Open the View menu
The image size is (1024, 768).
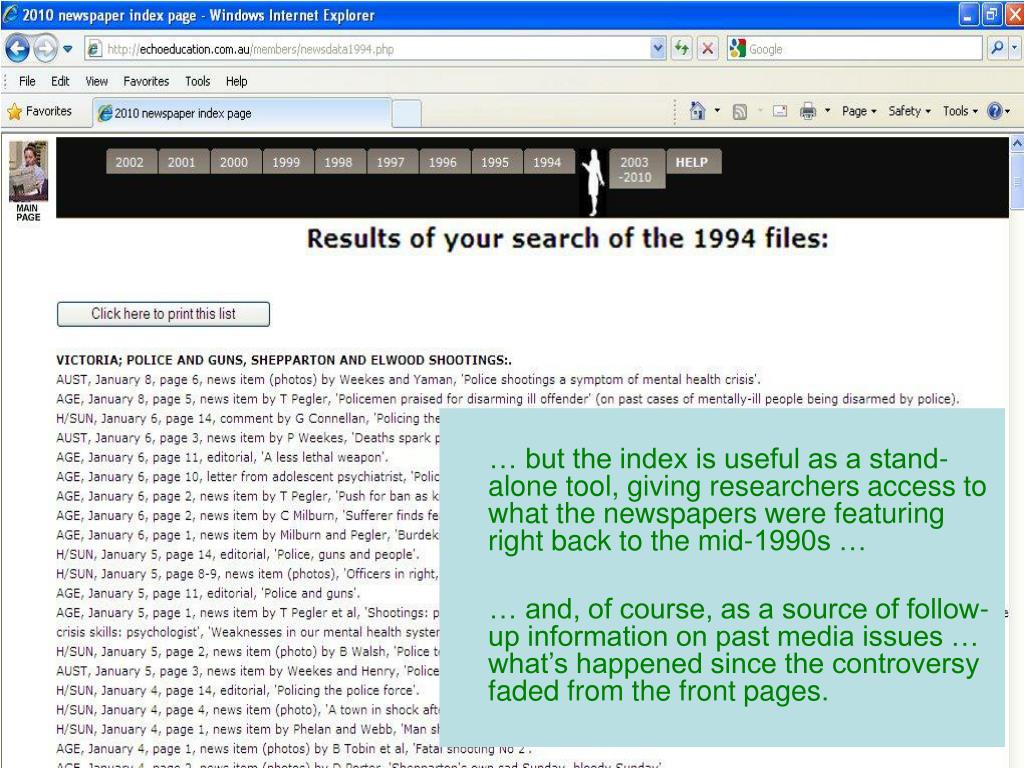pos(96,82)
